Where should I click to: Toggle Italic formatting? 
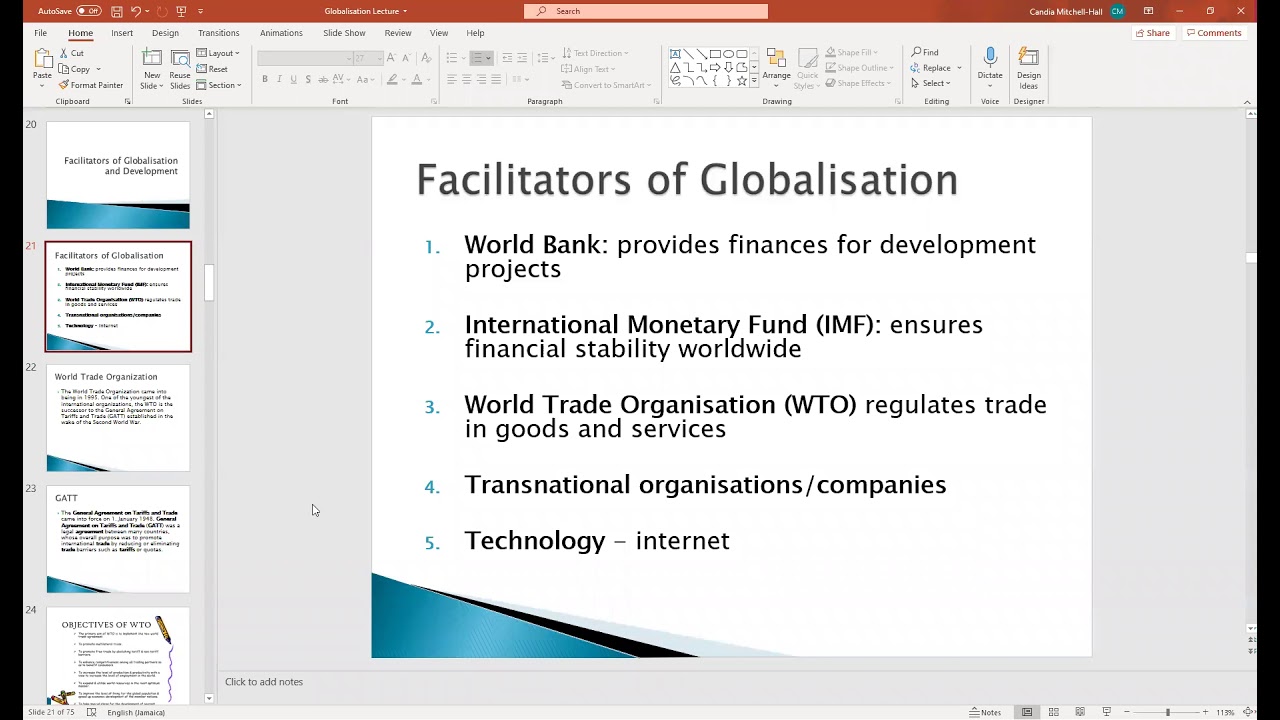tap(279, 79)
